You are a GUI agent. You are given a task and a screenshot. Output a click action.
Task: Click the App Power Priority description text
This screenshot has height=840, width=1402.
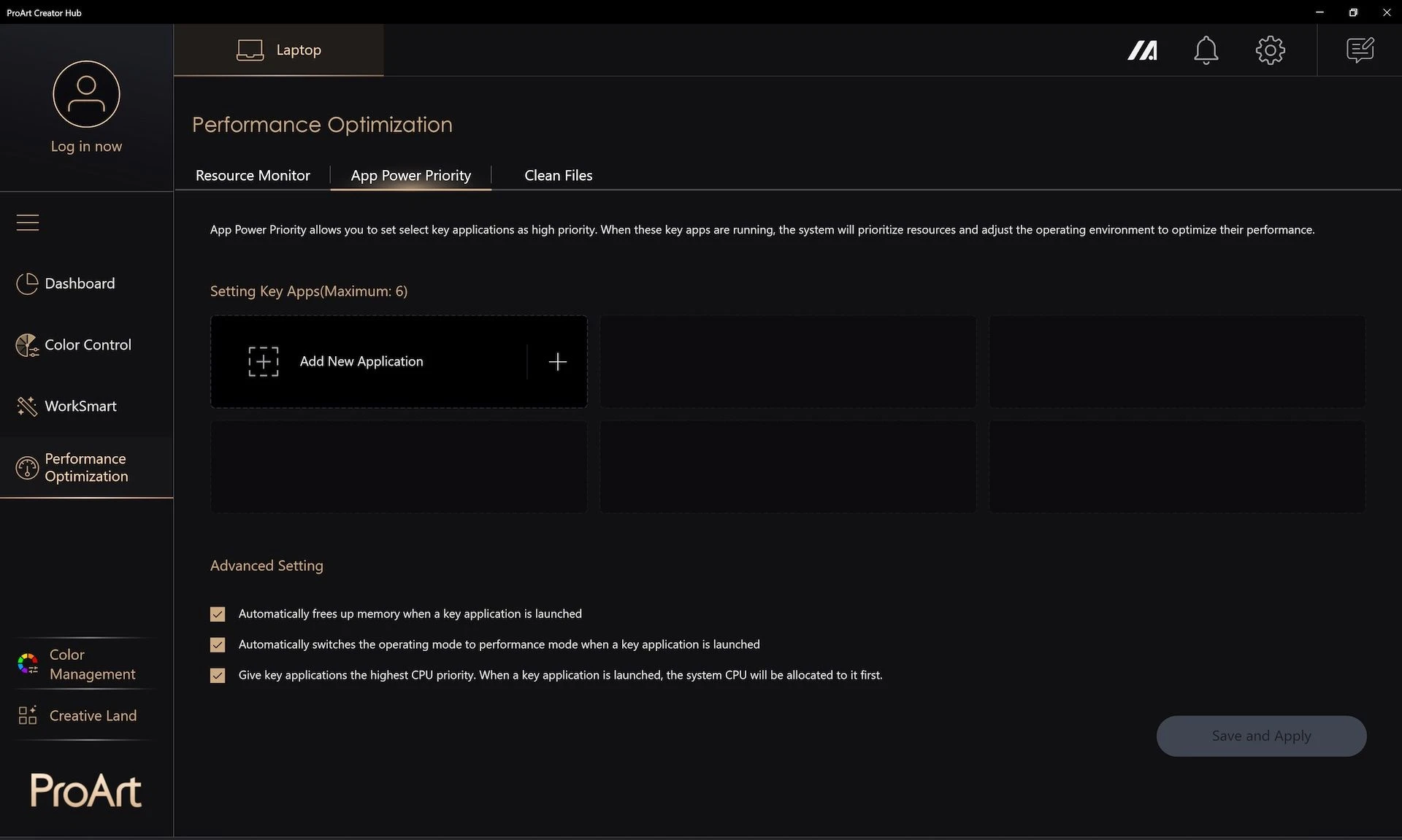click(x=762, y=230)
